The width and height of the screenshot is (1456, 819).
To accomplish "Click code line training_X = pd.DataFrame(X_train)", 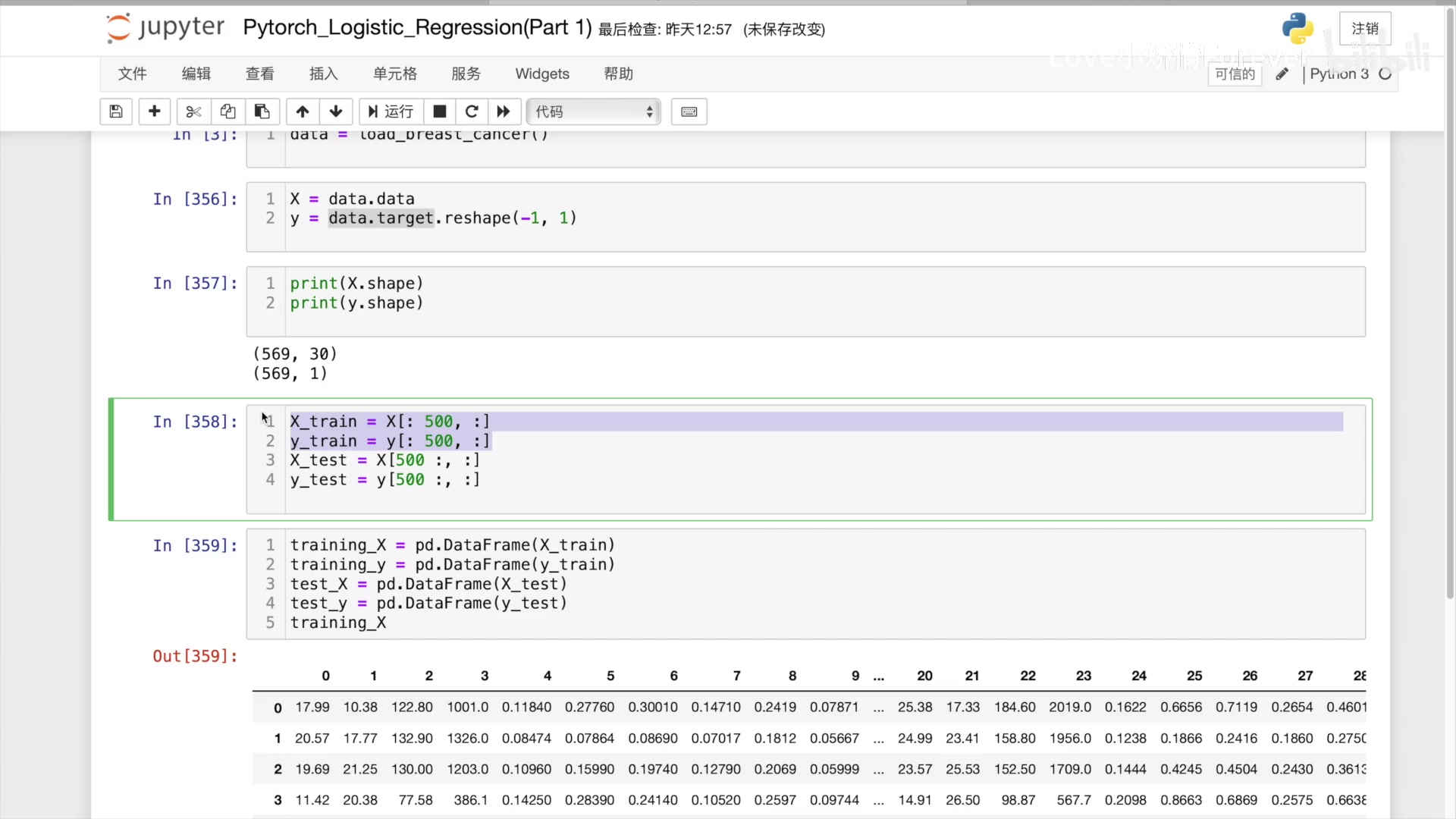I will [453, 545].
